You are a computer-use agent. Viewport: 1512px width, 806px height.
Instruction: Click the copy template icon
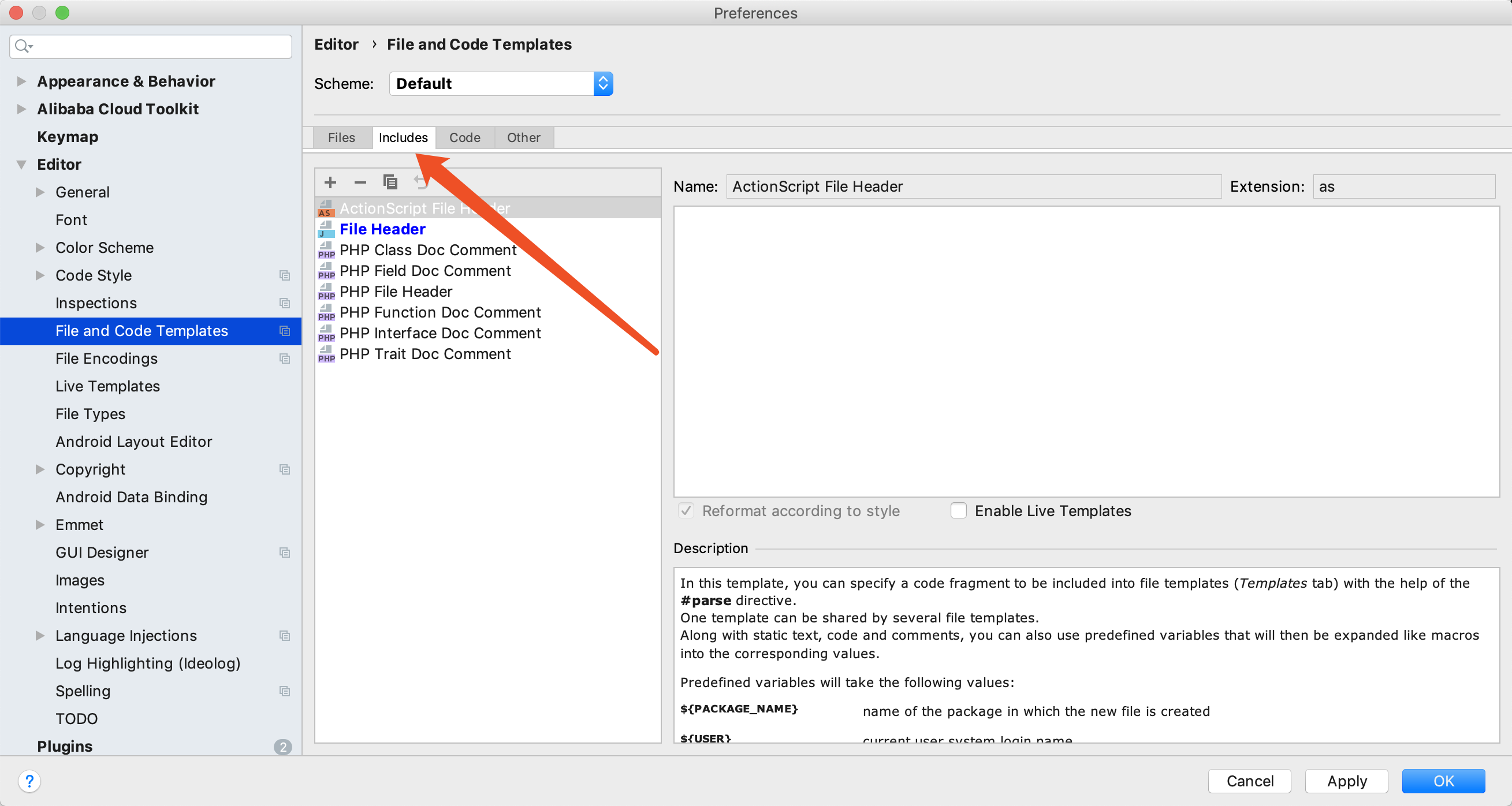[x=390, y=182]
